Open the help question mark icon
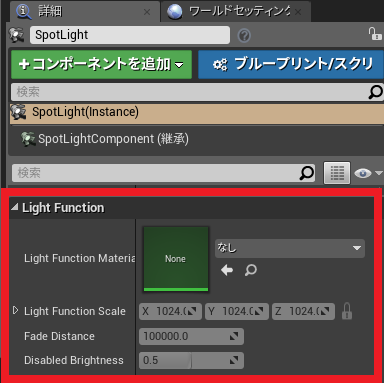This screenshot has width=384, height=383. pyautogui.click(x=244, y=35)
